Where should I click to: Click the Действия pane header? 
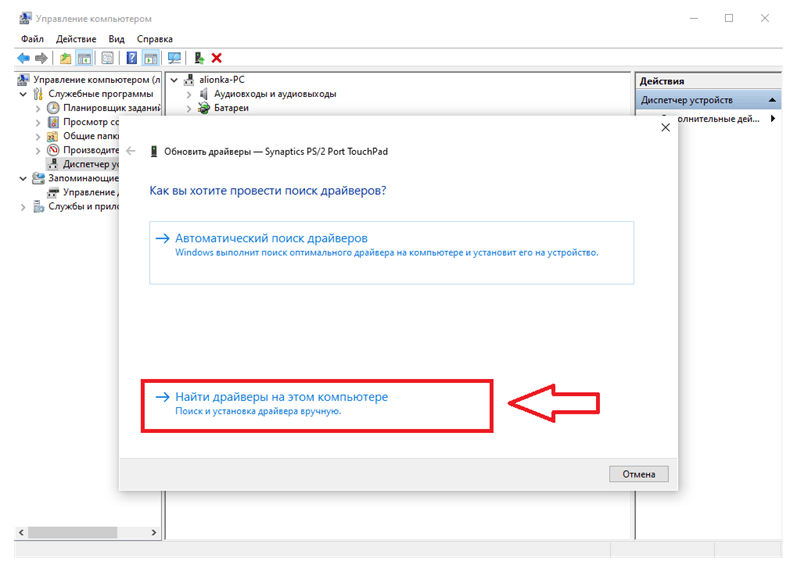point(708,81)
